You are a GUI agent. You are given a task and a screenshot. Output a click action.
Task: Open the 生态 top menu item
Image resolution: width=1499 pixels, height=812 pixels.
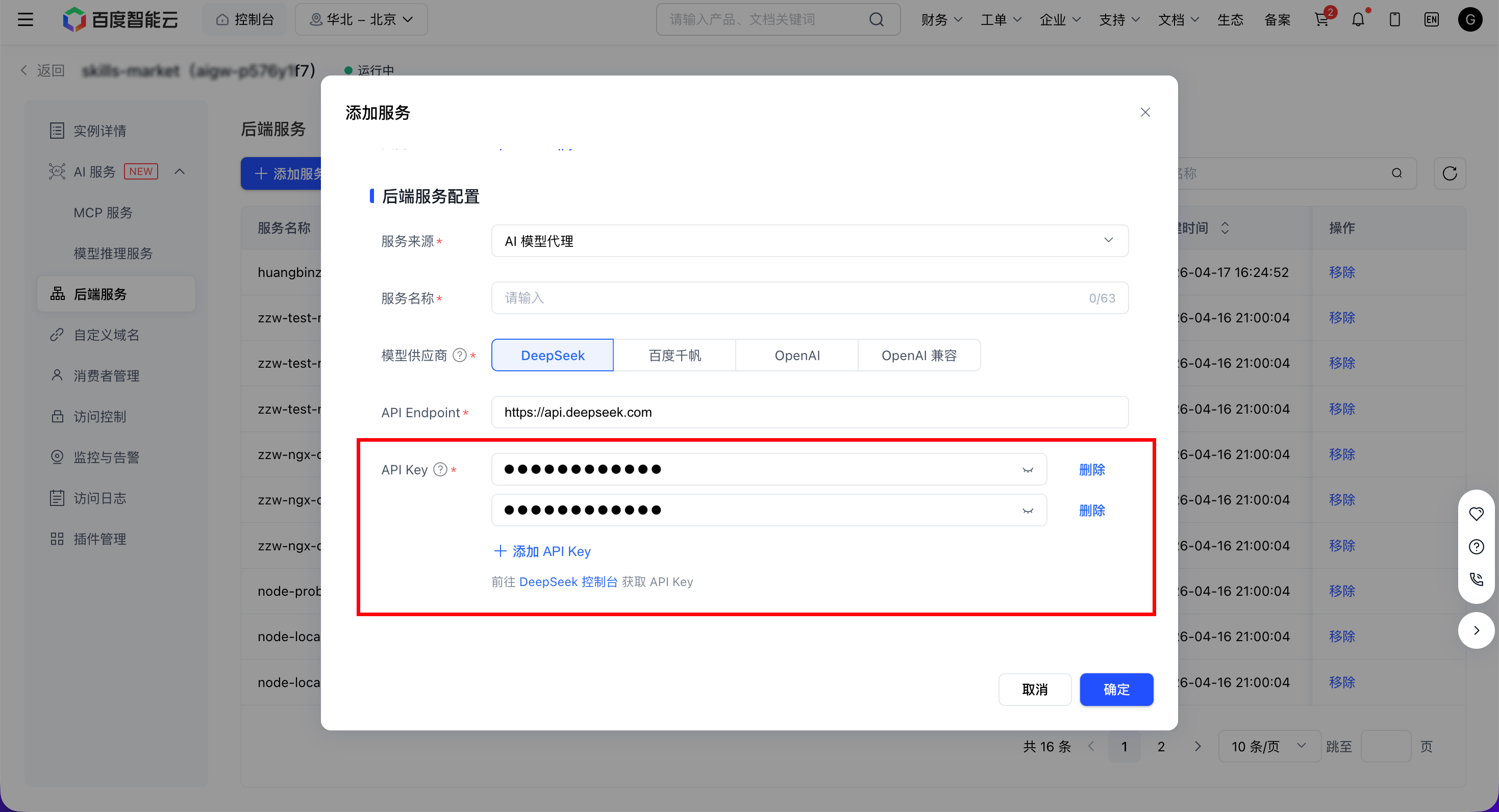[x=1230, y=20]
